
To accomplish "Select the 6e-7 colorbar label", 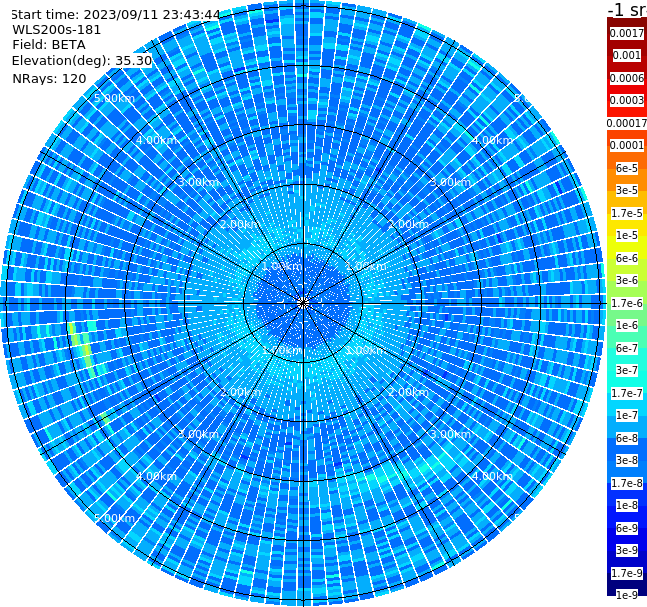I will (627, 348).
